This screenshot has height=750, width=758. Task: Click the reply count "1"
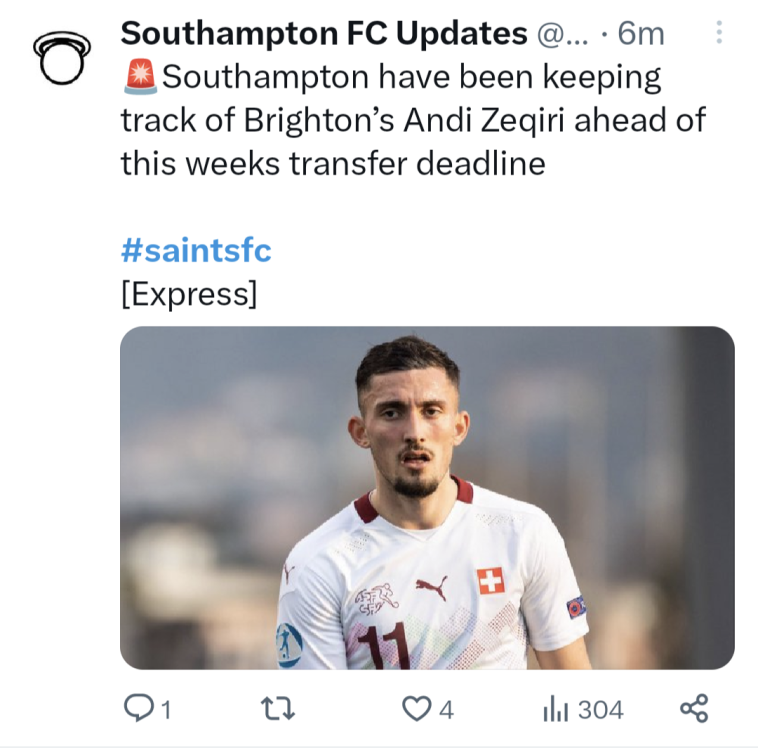tap(165, 710)
